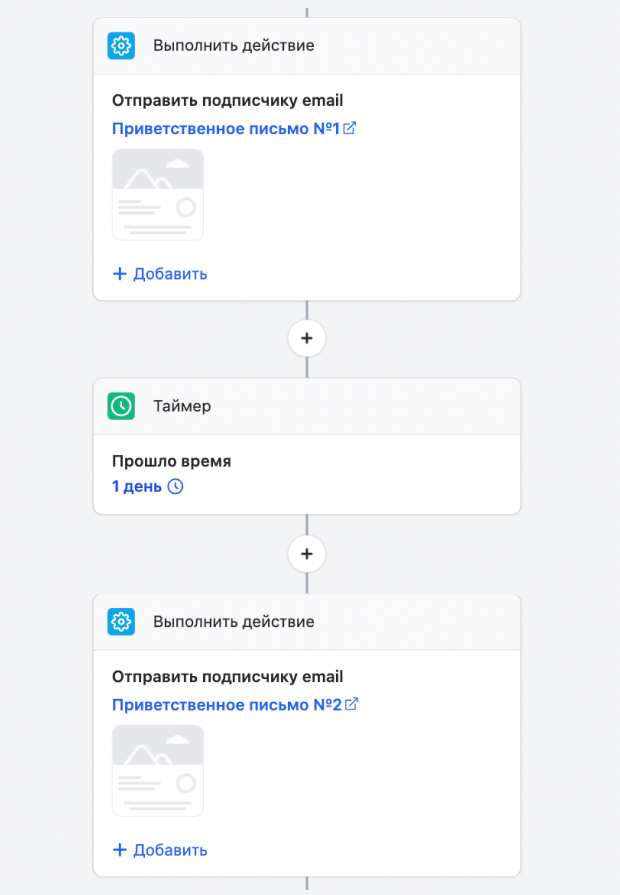Select the Таймер block header
The width and height of the screenshot is (620, 895).
pos(182,406)
